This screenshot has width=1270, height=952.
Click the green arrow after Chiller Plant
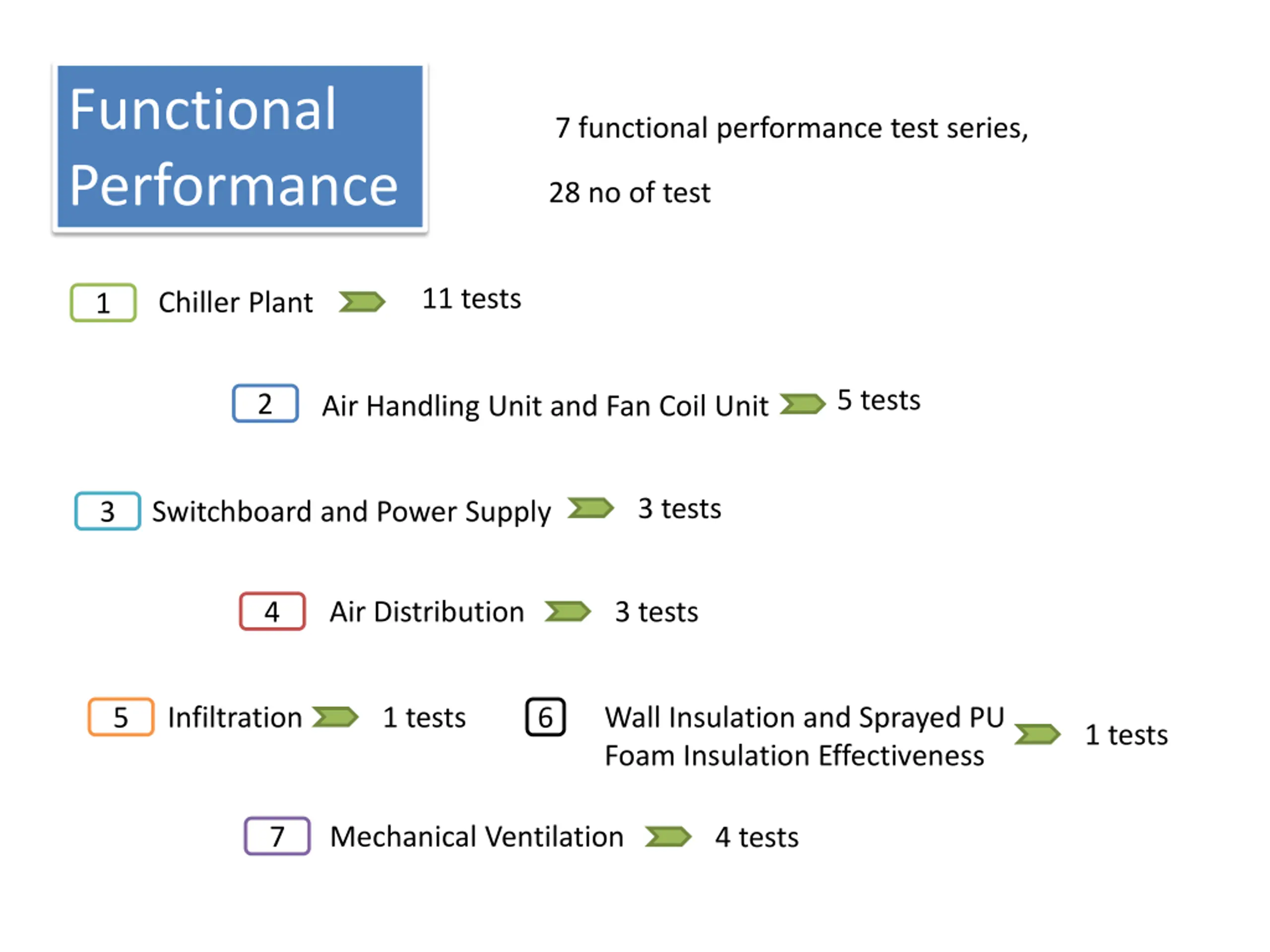(x=362, y=301)
